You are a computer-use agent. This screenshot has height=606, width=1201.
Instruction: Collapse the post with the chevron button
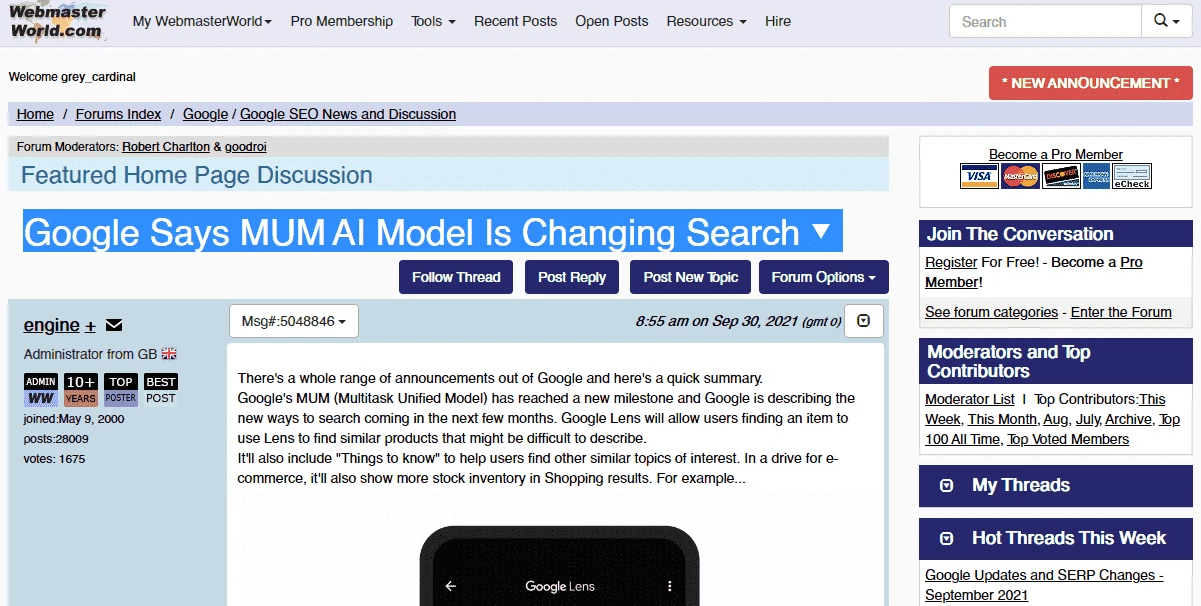[864, 321]
